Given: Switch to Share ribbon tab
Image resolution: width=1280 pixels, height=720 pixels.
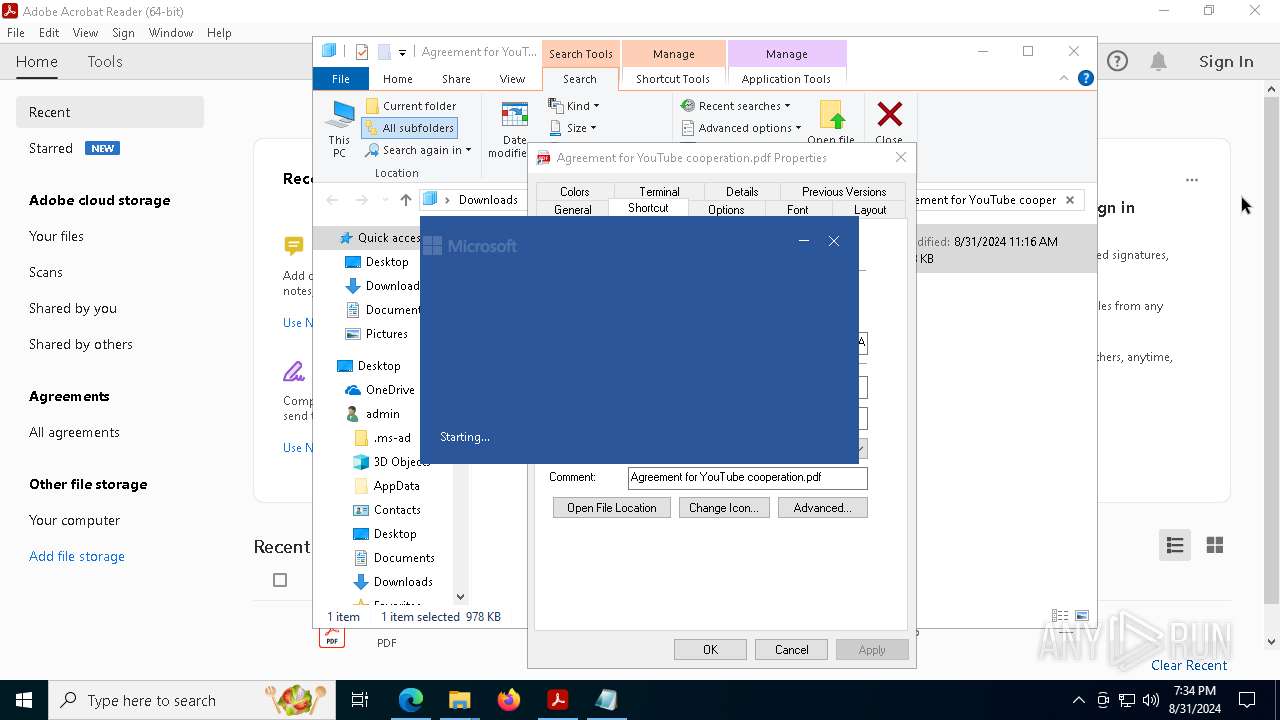Looking at the screenshot, I should tap(456, 79).
